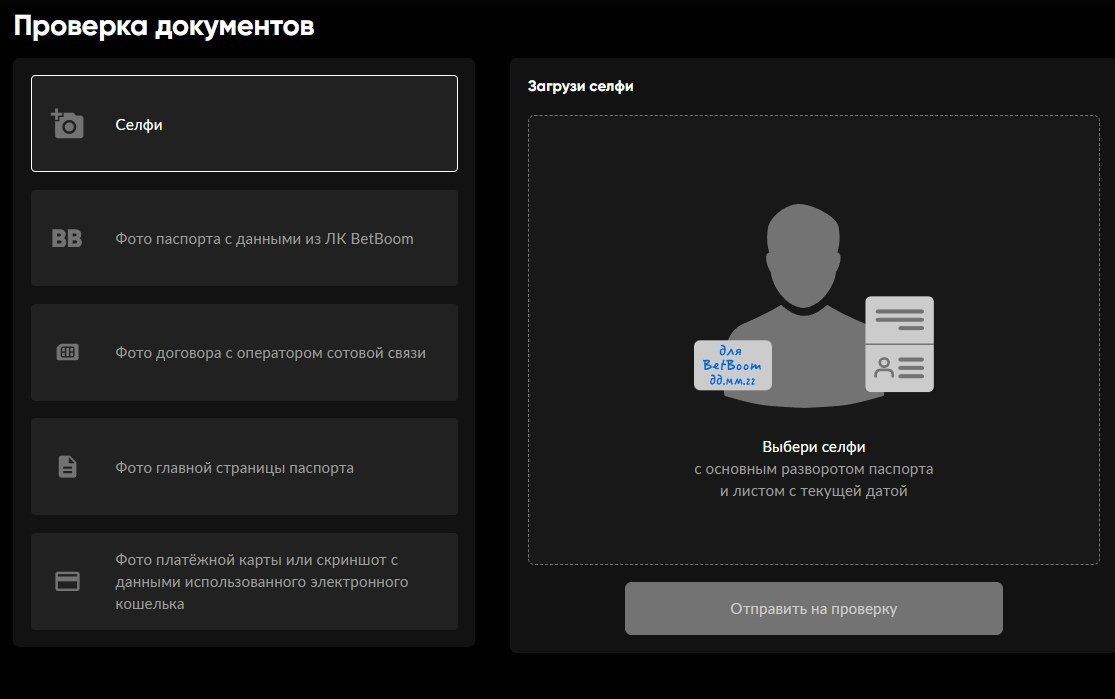The height and width of the screenshot is (699, 1115).
Task: Click the 'с основным разворотом паспорта' hint text
Action: point(813,469)
